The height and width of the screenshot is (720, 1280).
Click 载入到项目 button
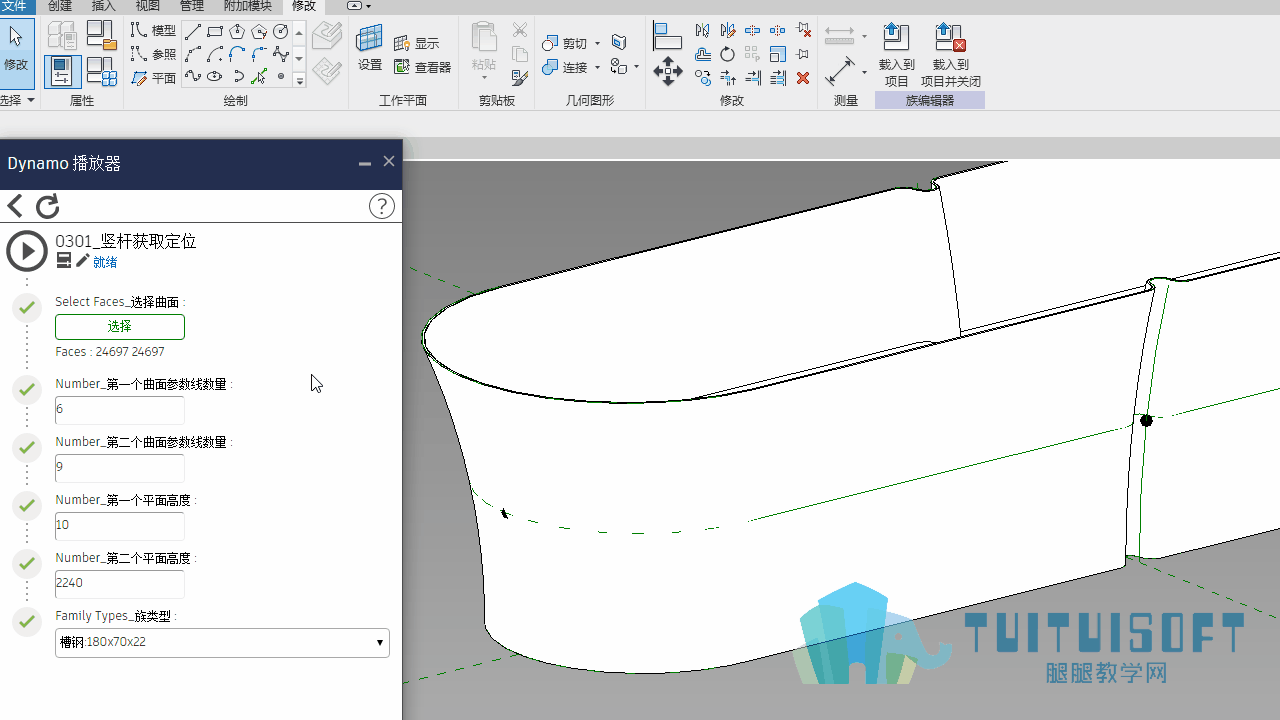(897, 55)
